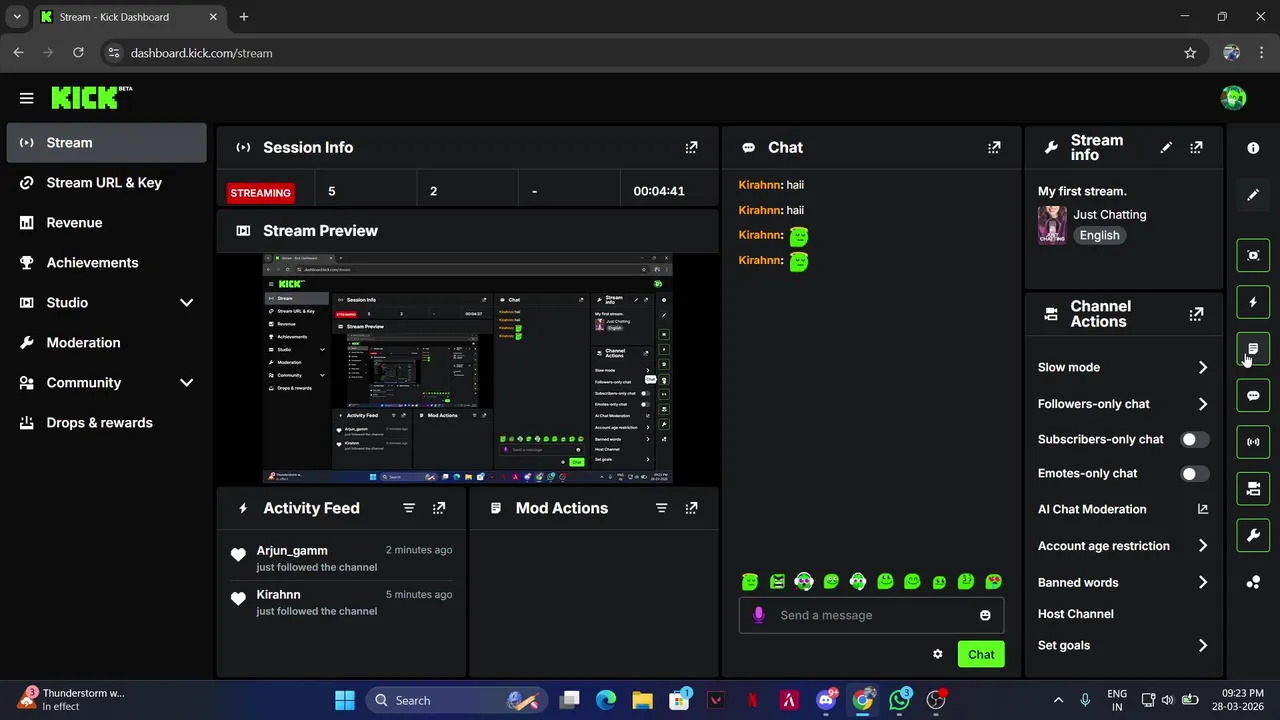
Task: Click the English language tag
Action: (x=1099, y=235)
